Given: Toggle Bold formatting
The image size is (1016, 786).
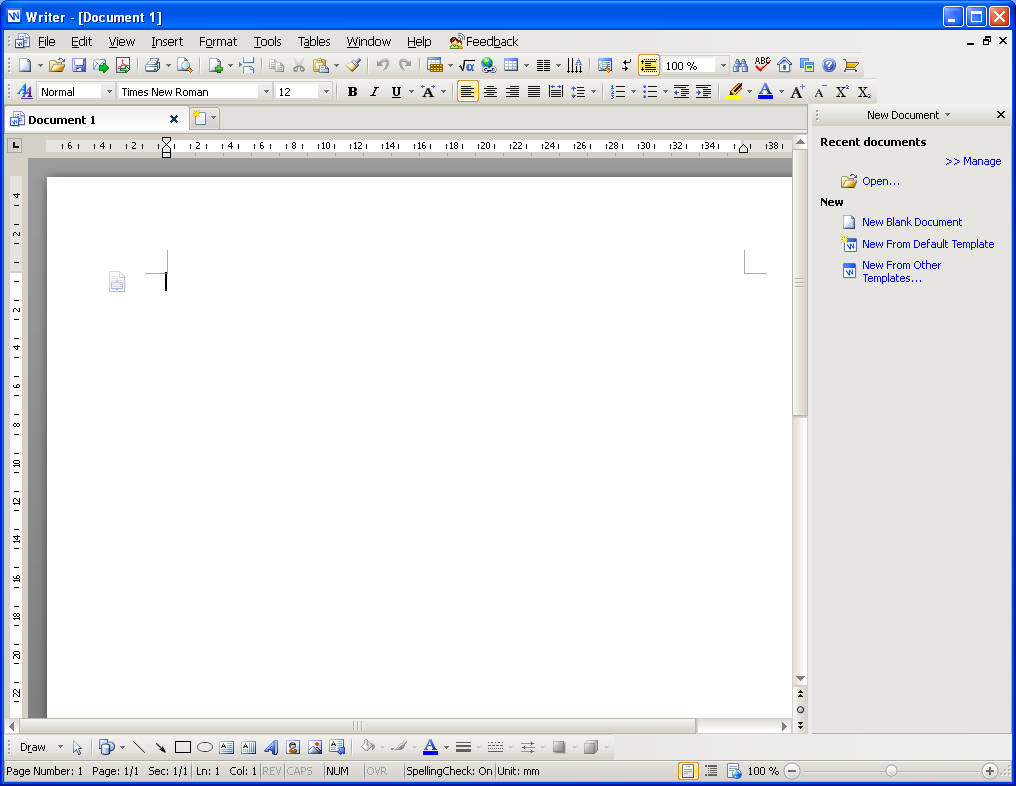Looking at the screenshot, I should 352,92.
